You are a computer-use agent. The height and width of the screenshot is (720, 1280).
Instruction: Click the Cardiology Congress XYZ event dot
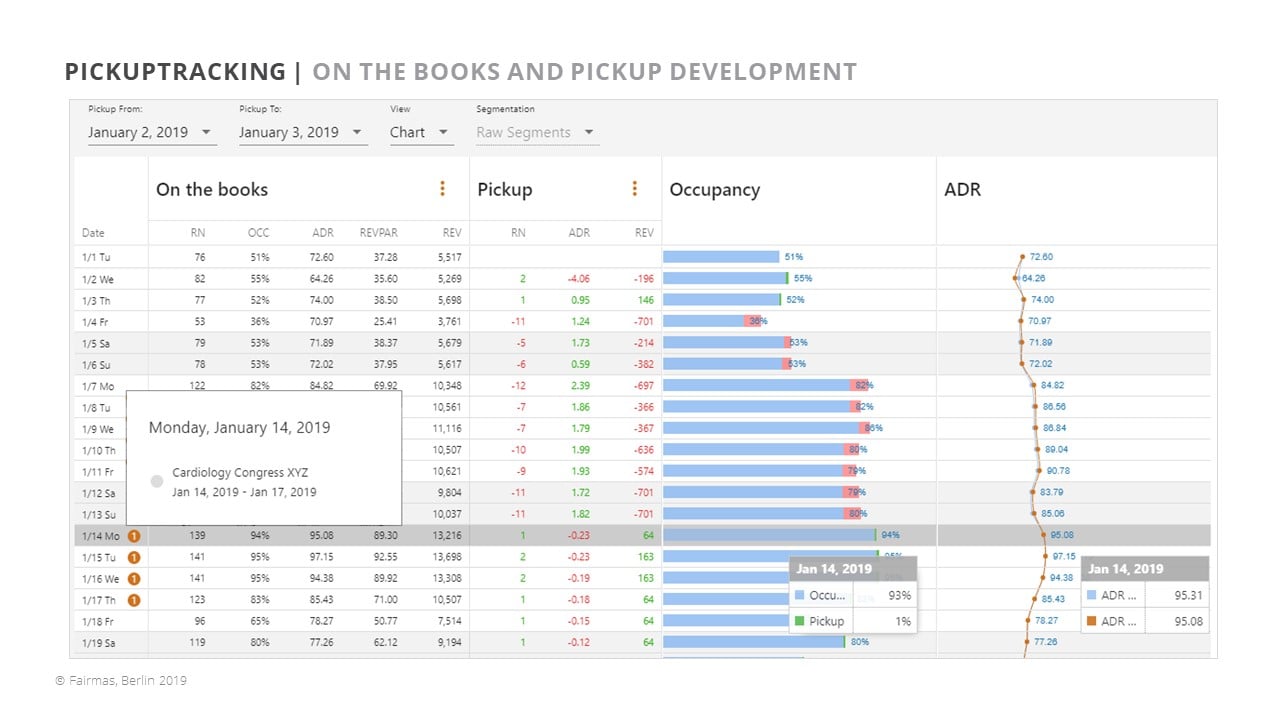point(156,482)
